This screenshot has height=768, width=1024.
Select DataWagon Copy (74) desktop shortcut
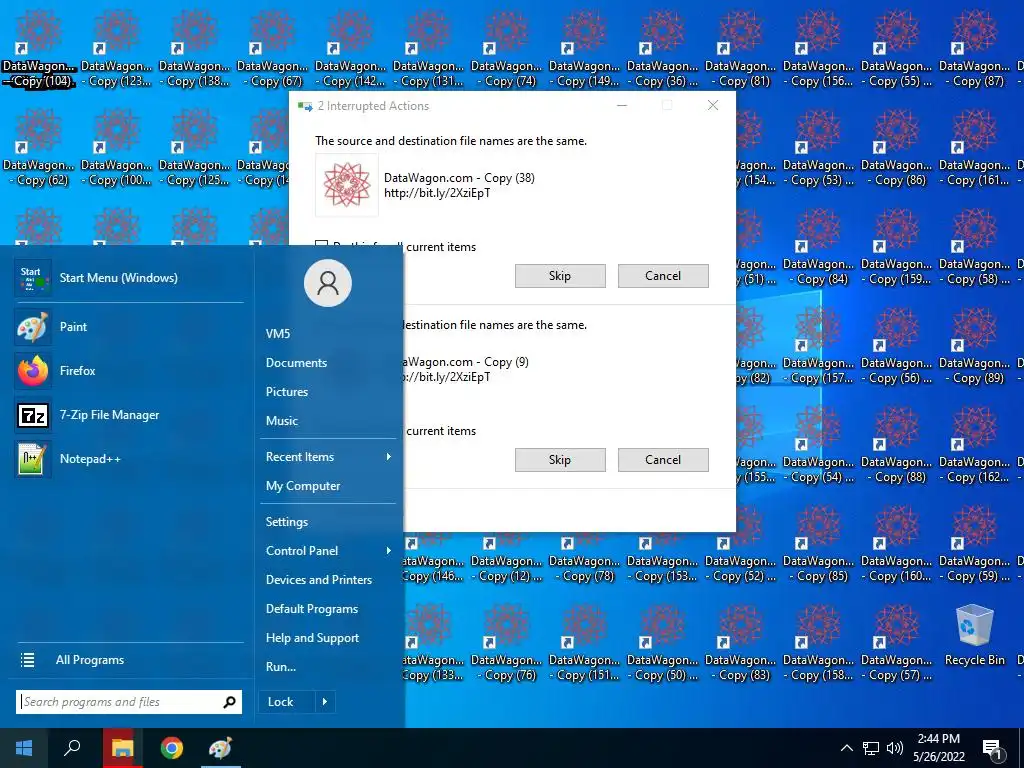tap(507, 46)
